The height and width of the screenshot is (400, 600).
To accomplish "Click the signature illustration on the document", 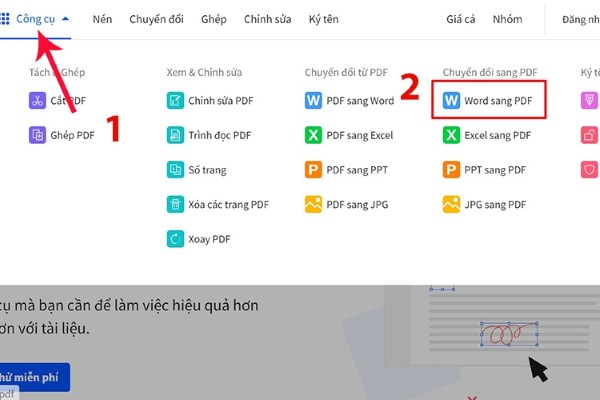I will pyautogui.click(x=509, y=334).
